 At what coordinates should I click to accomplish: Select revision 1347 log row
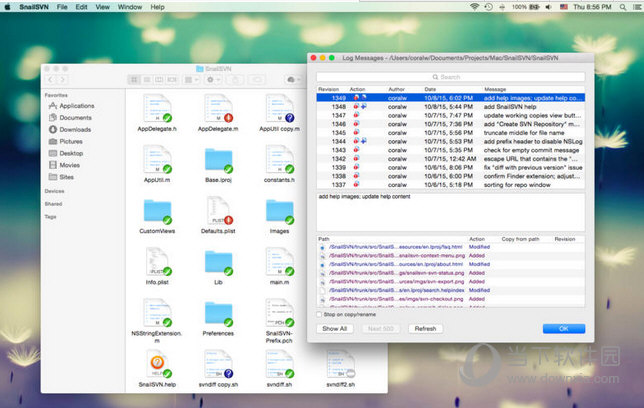[451, 115]
